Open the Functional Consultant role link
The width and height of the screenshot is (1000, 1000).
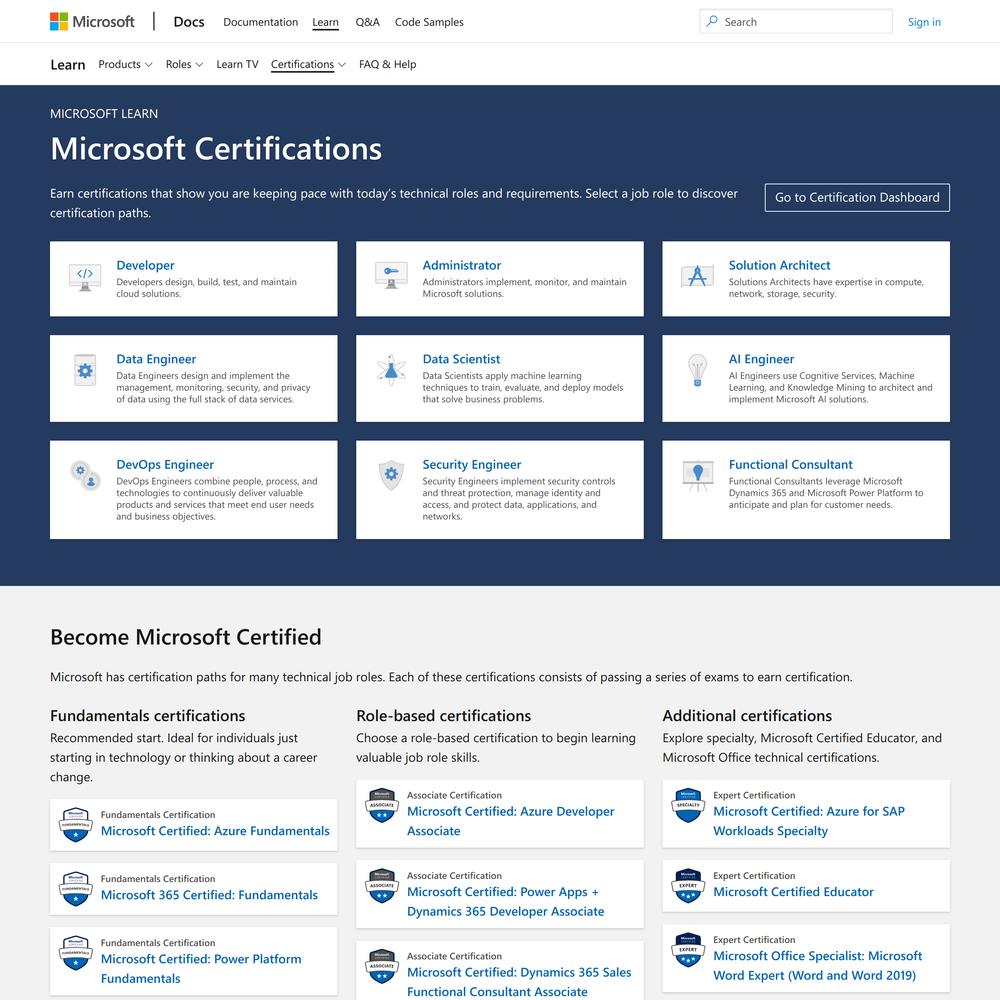(791, 464)
